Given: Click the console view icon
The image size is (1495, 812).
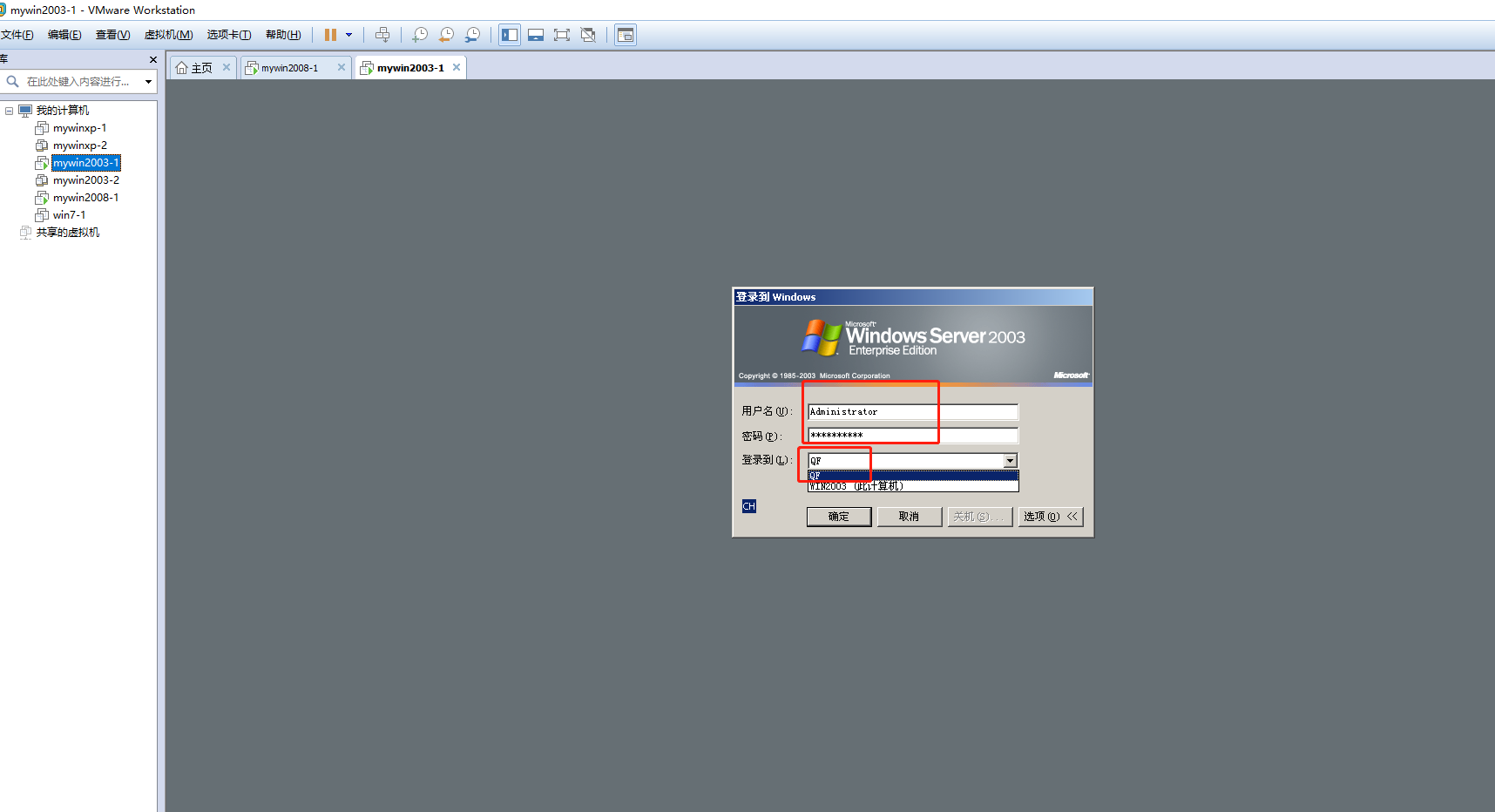Looking at the screenshot, I should click(626, 35).
